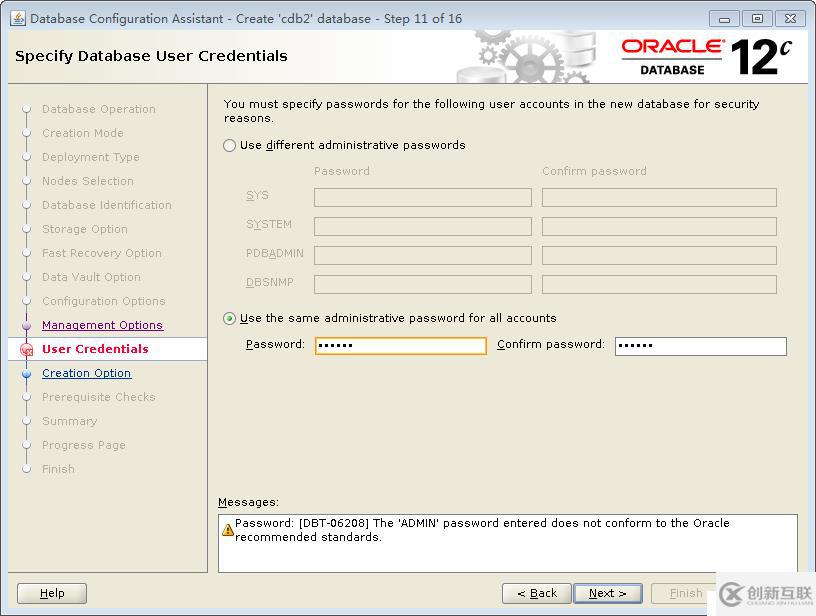This screenshot has height=616, width=816.
Task: Click the Creation Mode step
Action: point(83,133)
